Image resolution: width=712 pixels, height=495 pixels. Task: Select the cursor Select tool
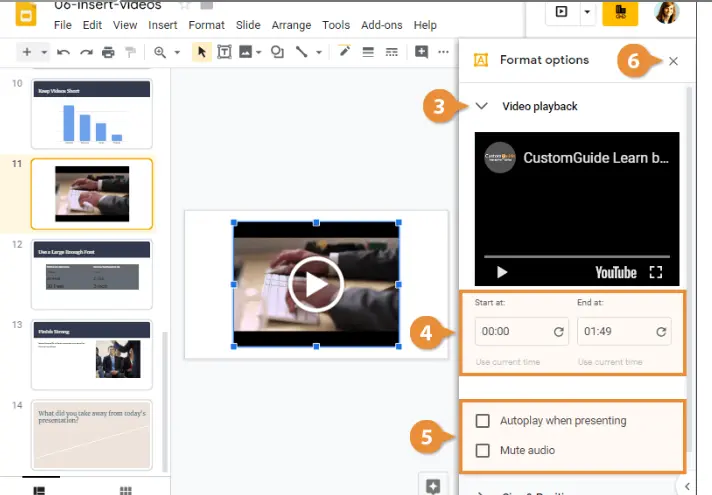(202, 52)
